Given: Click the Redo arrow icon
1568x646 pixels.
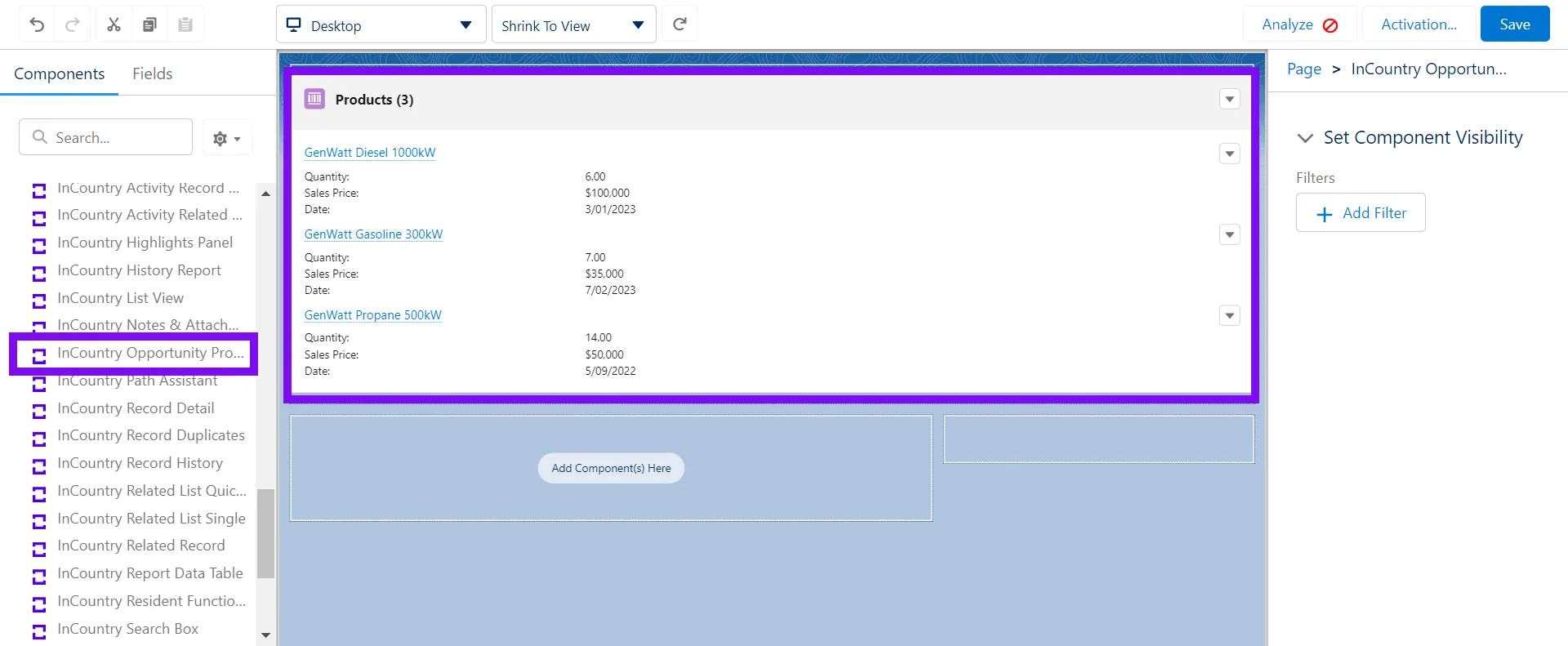Looking at the screenshot, I should pyautogui.click(x=73, y=25).
